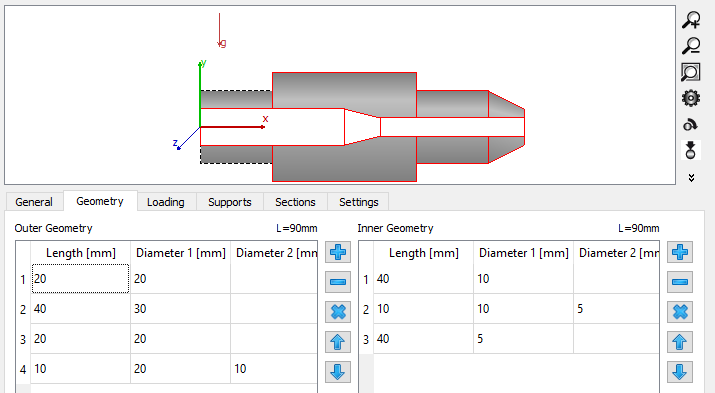Move Outer Geometry row down
This screenshot has width=715, height=393.
338,372
